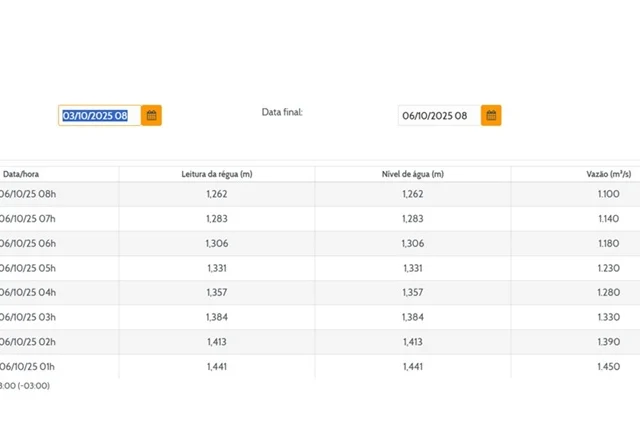Screen dimensions: 640x447
Task: Click the start date field showing 03/10/2025 08
Action: point(98,116)
